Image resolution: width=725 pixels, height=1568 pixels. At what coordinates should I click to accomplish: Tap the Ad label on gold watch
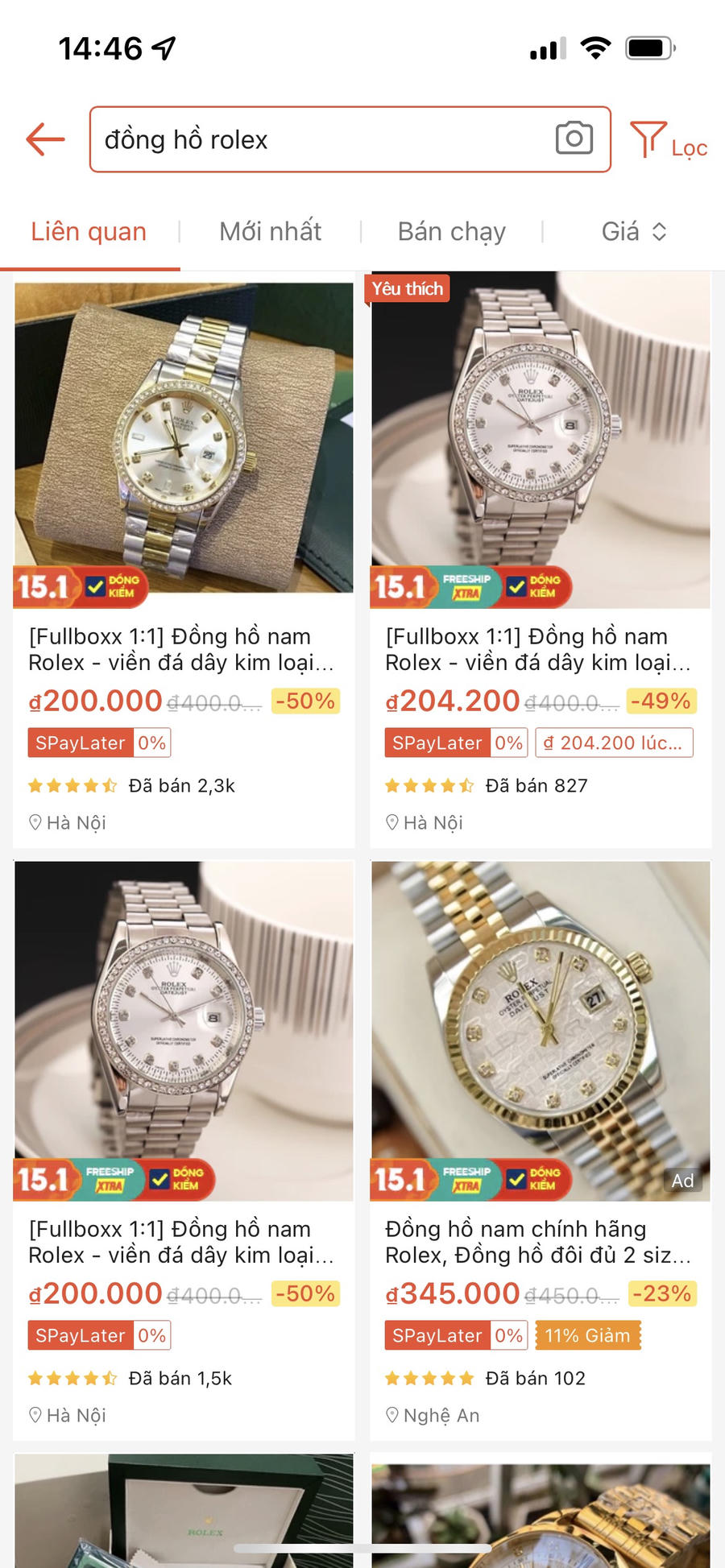click(682, 1180)
